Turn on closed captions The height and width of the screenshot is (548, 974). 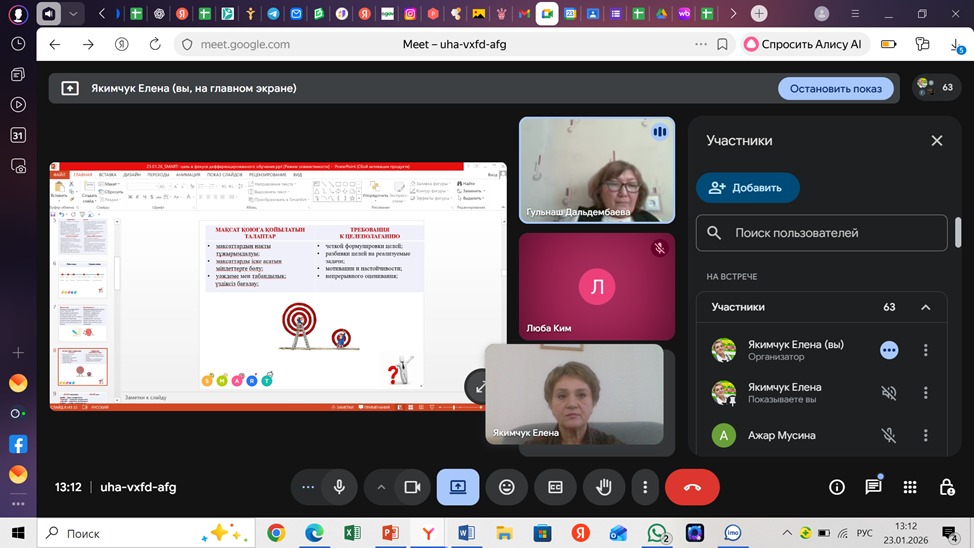point(555,487)
